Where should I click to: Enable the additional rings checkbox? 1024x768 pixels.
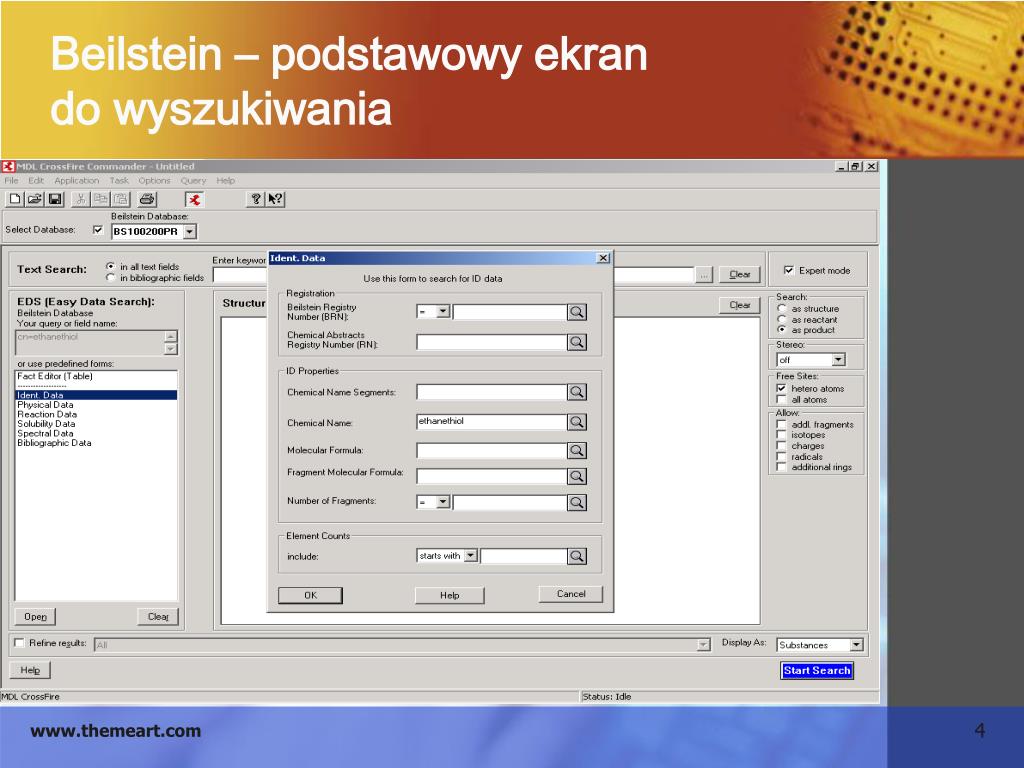(781, 467)
